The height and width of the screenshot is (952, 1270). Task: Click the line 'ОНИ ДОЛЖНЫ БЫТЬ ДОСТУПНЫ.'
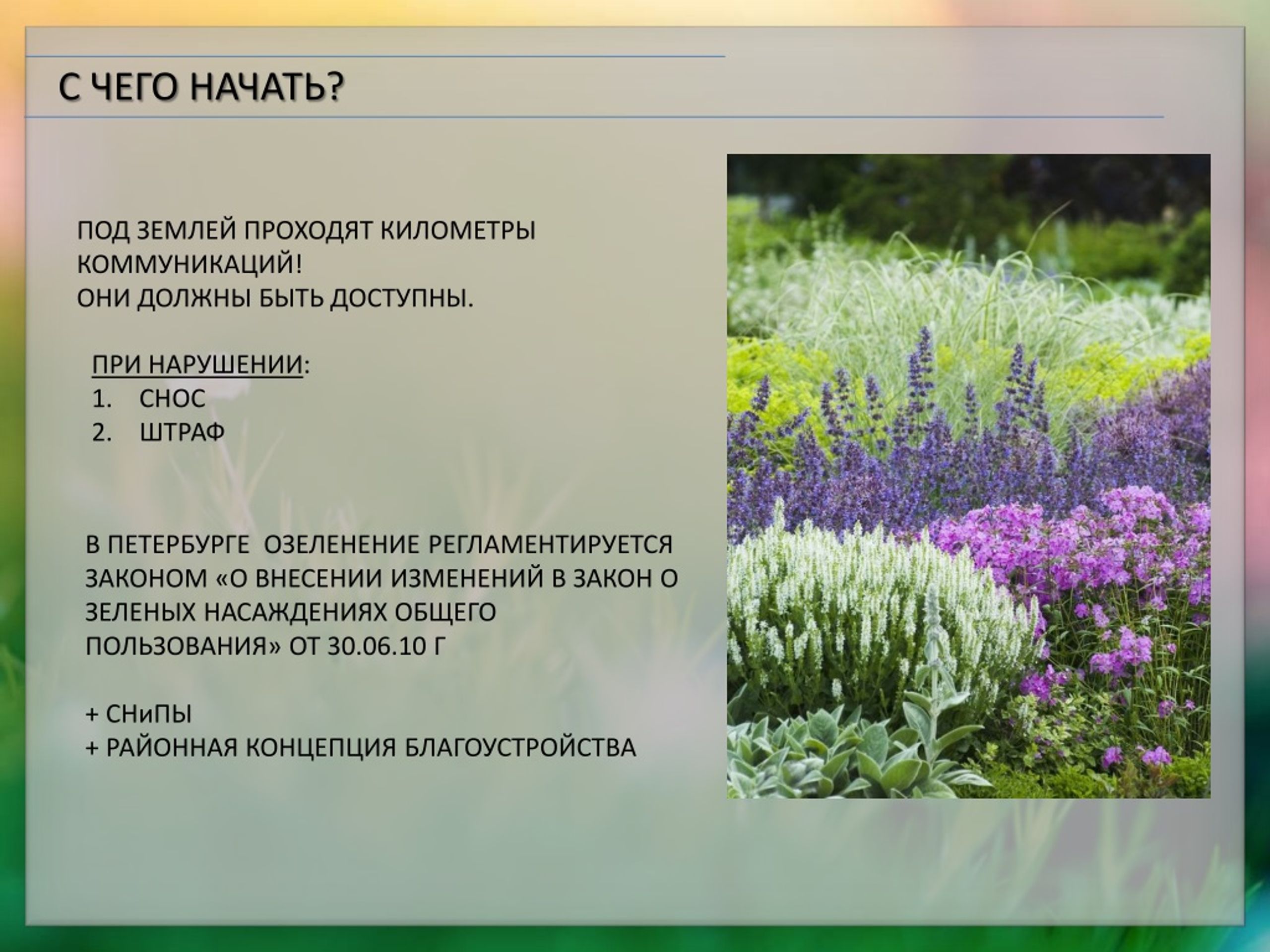pyautogui.click(x=275, y=298)
